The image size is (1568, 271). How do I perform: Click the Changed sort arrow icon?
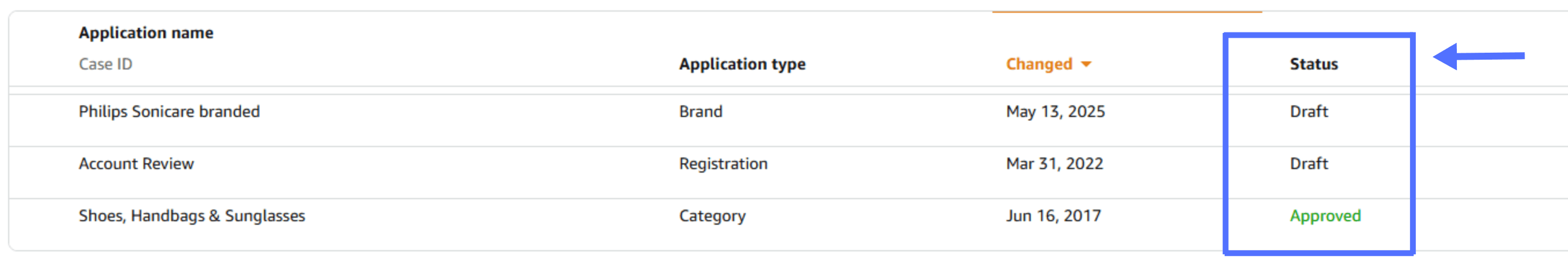[x=1086, y=64]
